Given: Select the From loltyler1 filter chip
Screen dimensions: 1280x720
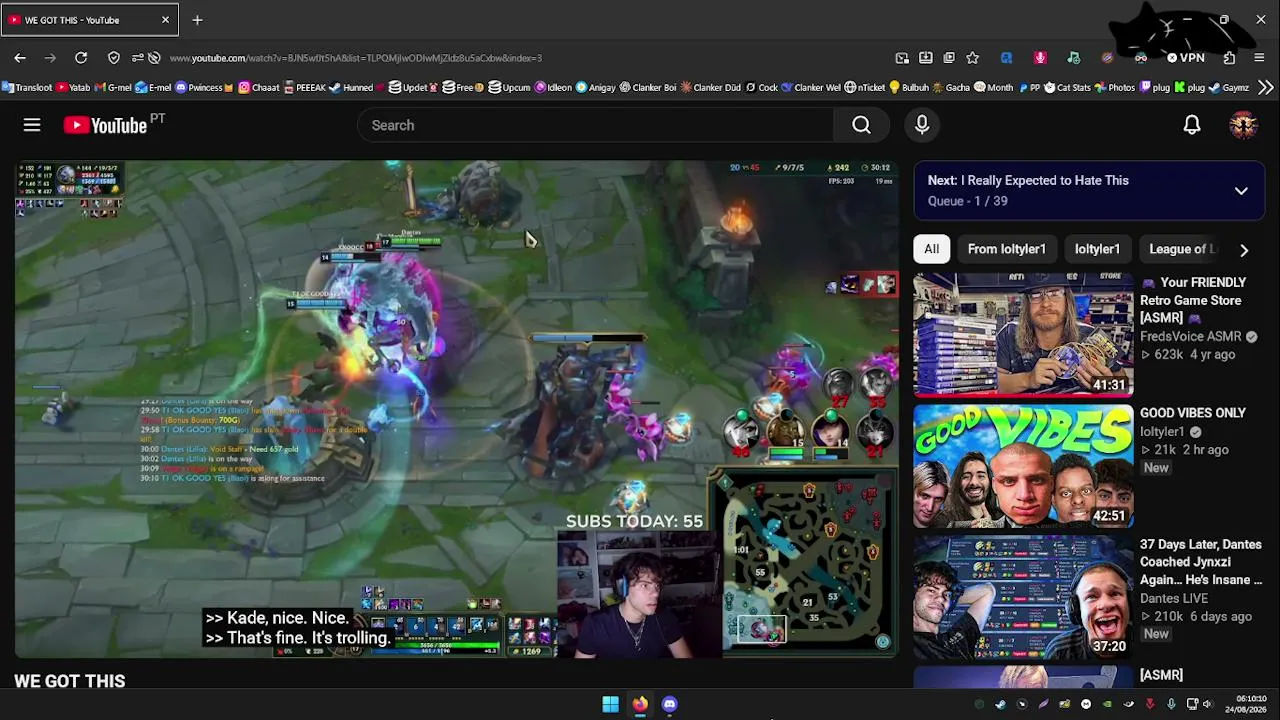Looking at the screenshot, I should 1007,249.
